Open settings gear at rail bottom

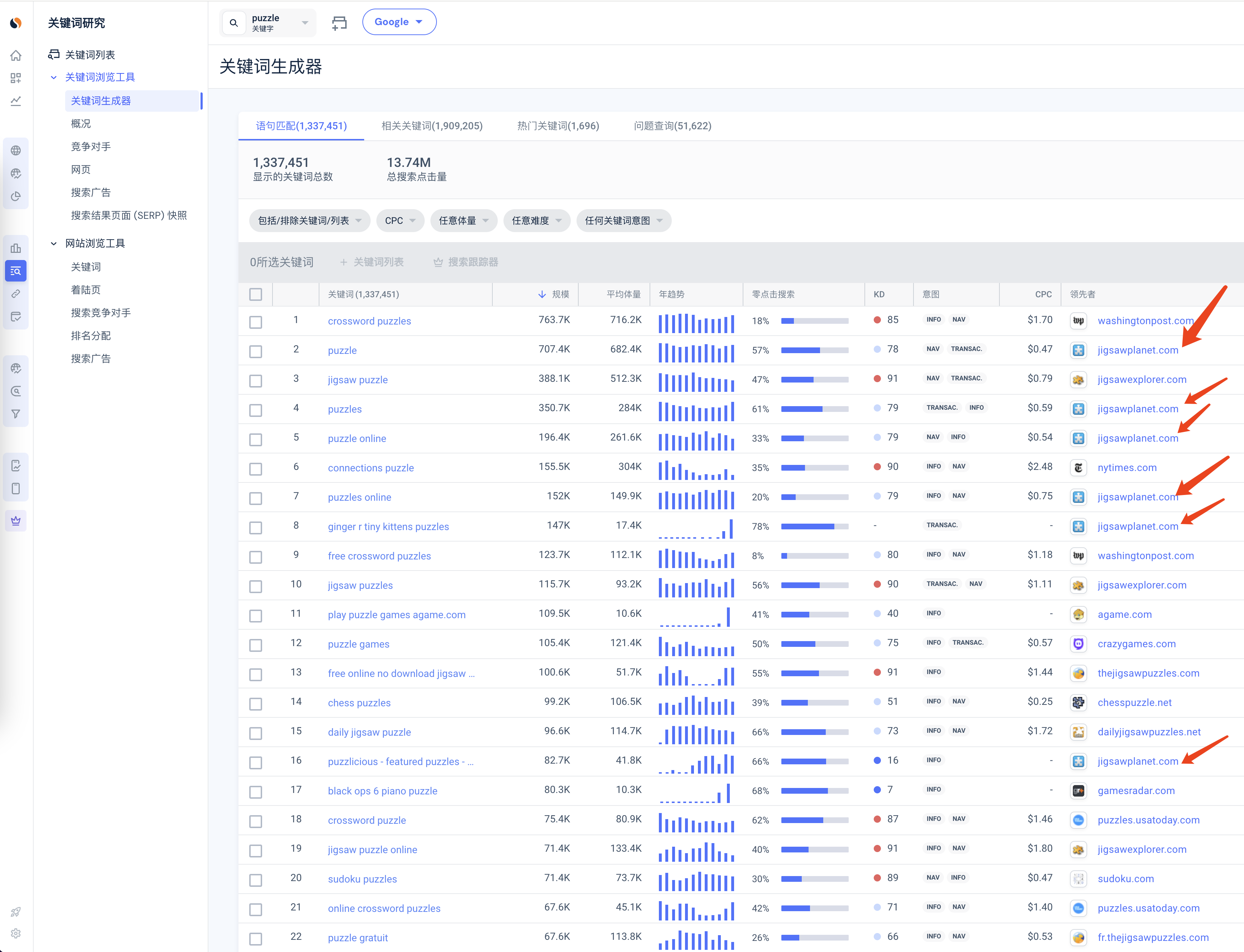click(x=16, y=933)
